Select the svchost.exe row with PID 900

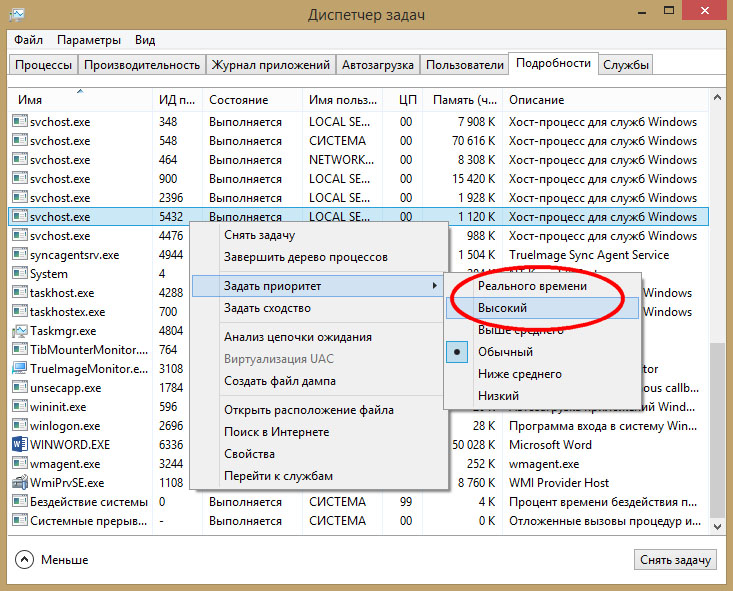pos(359,179)
